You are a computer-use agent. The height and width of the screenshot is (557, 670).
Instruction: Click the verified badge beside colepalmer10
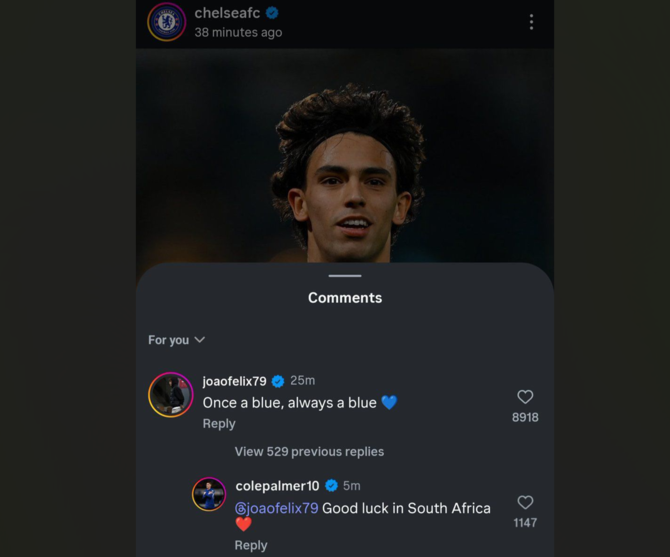pyautogui.click(x=331, y=486)
